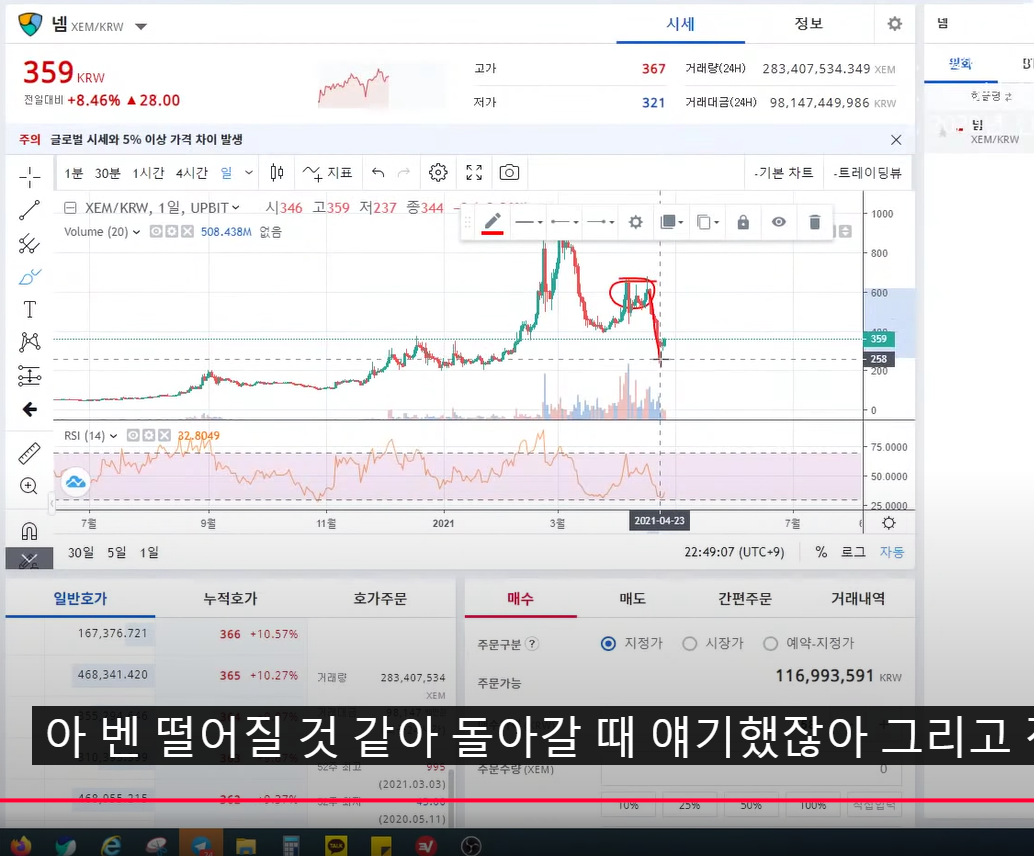Open the left line-end style dropdown
The height and width of the screenshot is (856, 1034).
coord(564,222)
